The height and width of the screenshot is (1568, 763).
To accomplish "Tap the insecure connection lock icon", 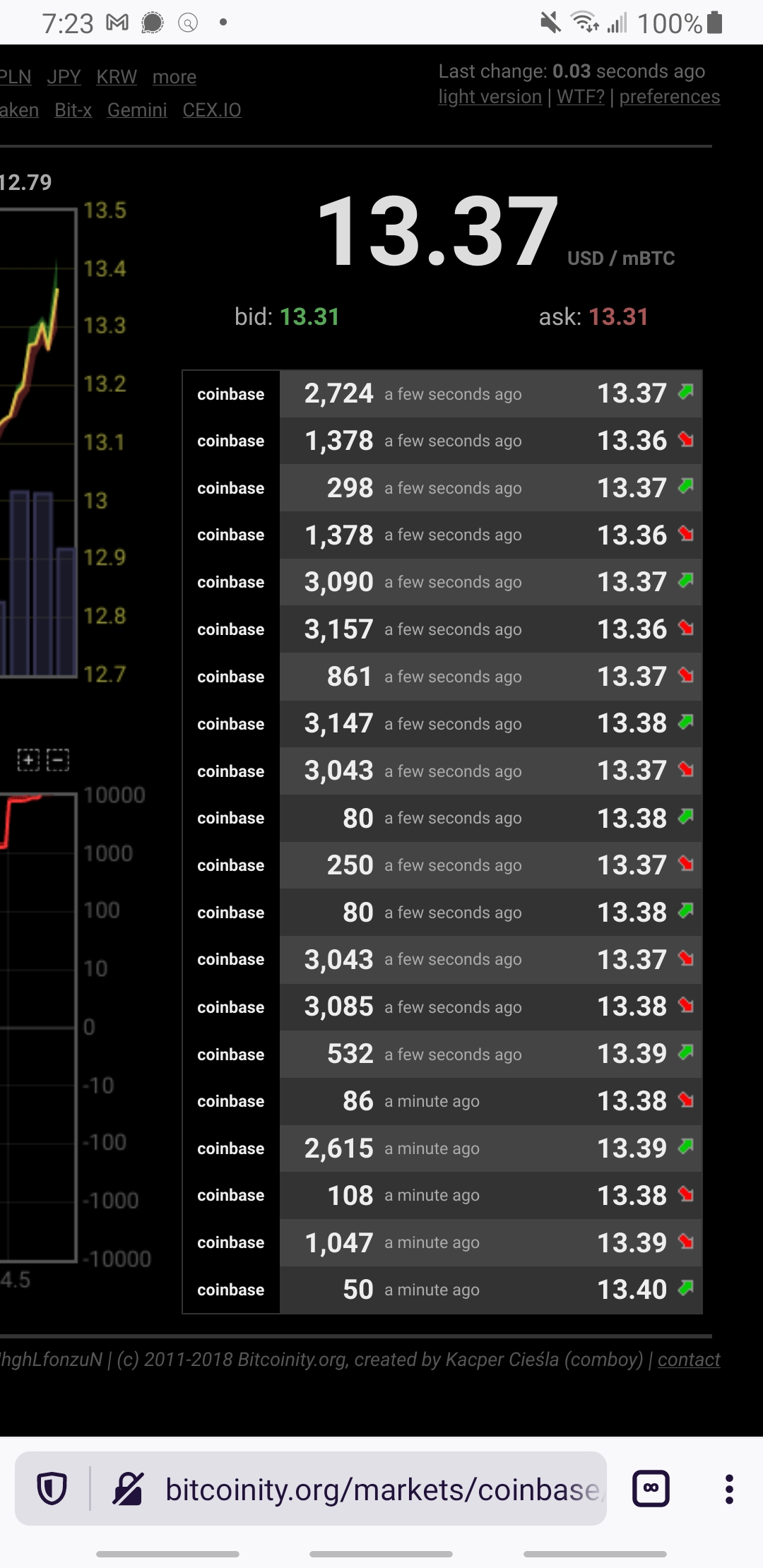I will 129,1489.
